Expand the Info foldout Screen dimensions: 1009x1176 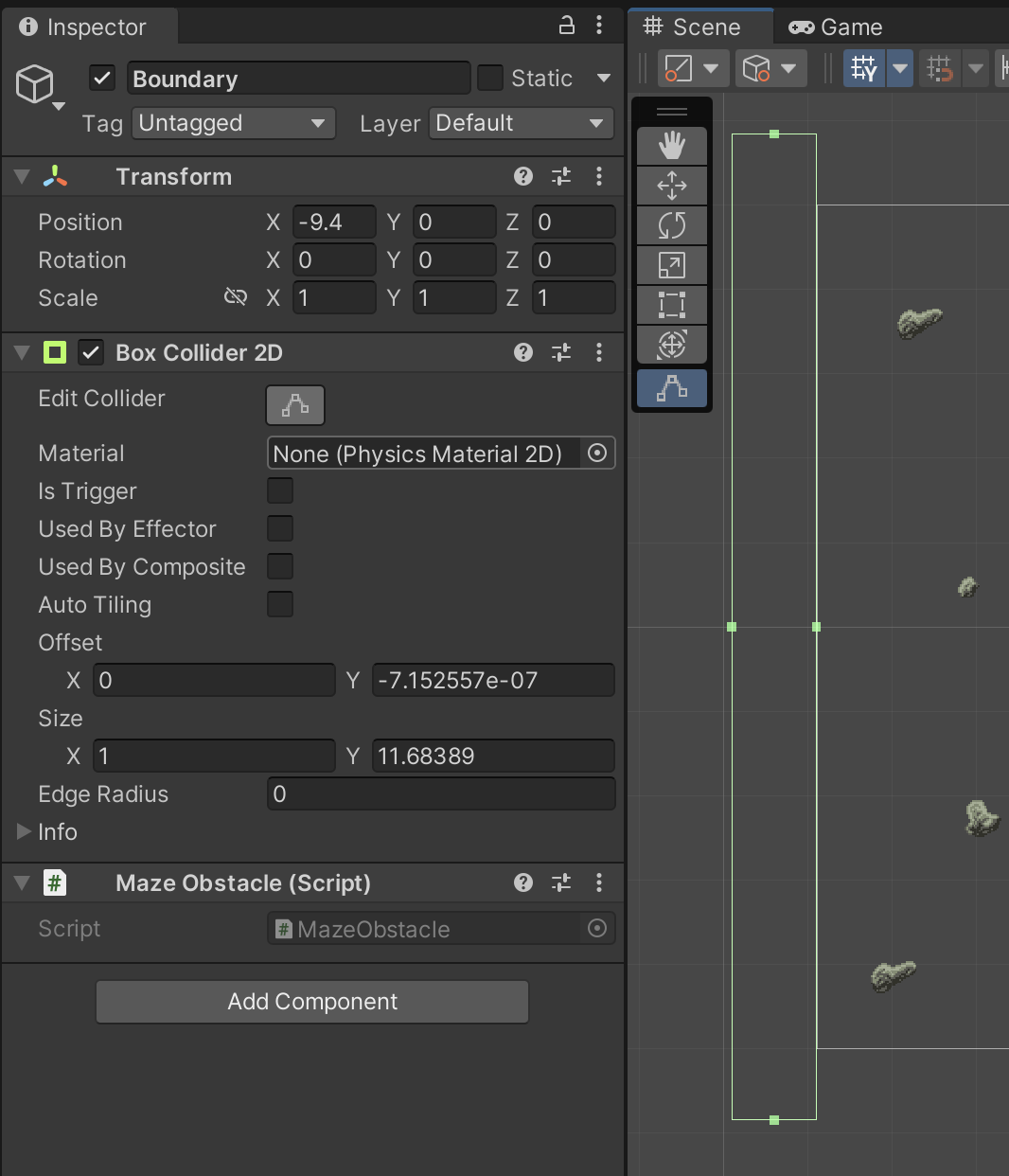[x=25, y=831]
